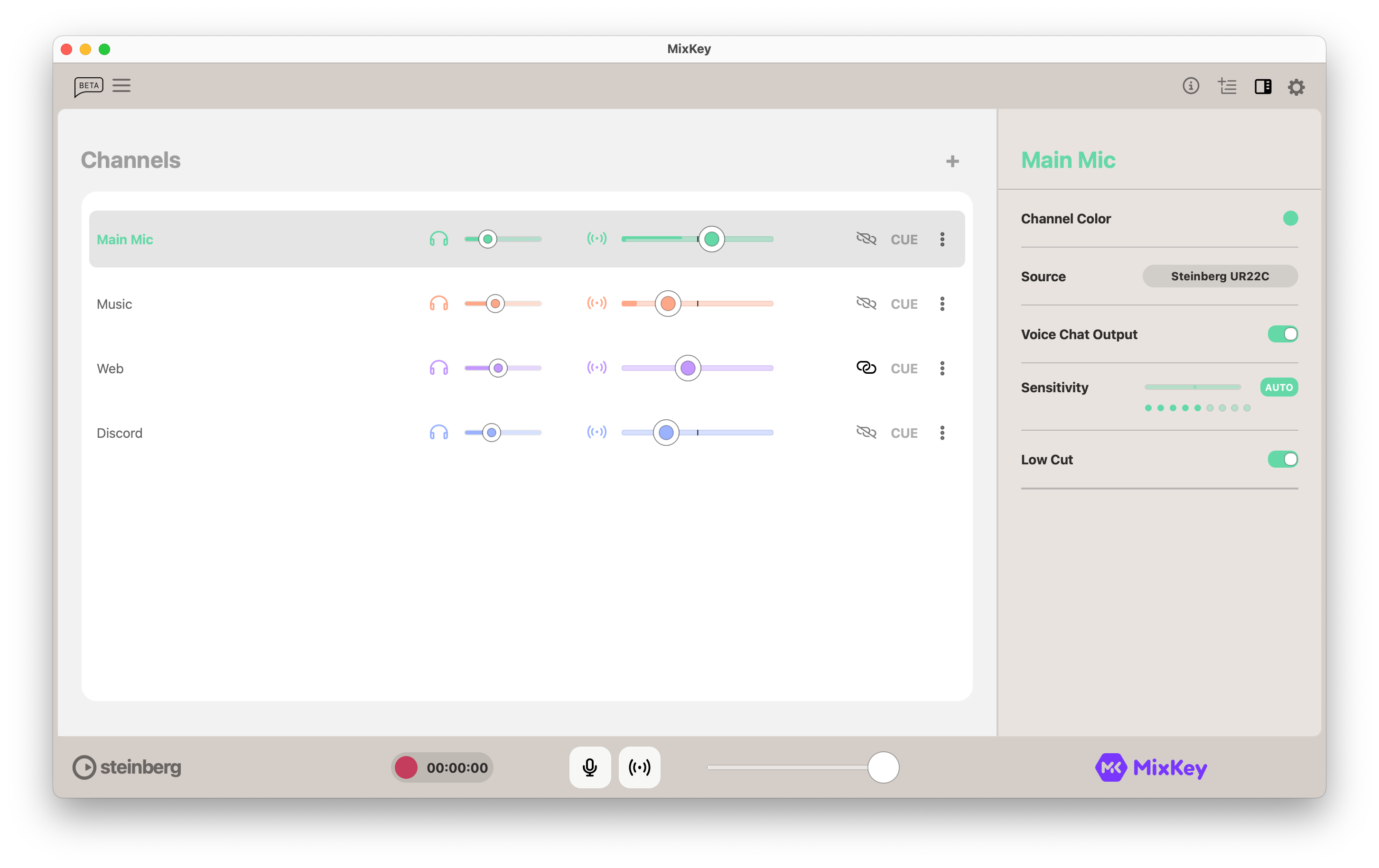Open the hamburger menu in toolbar
Image resolution: width=1379 pixels, height=868 pixels.
[121, 86]
